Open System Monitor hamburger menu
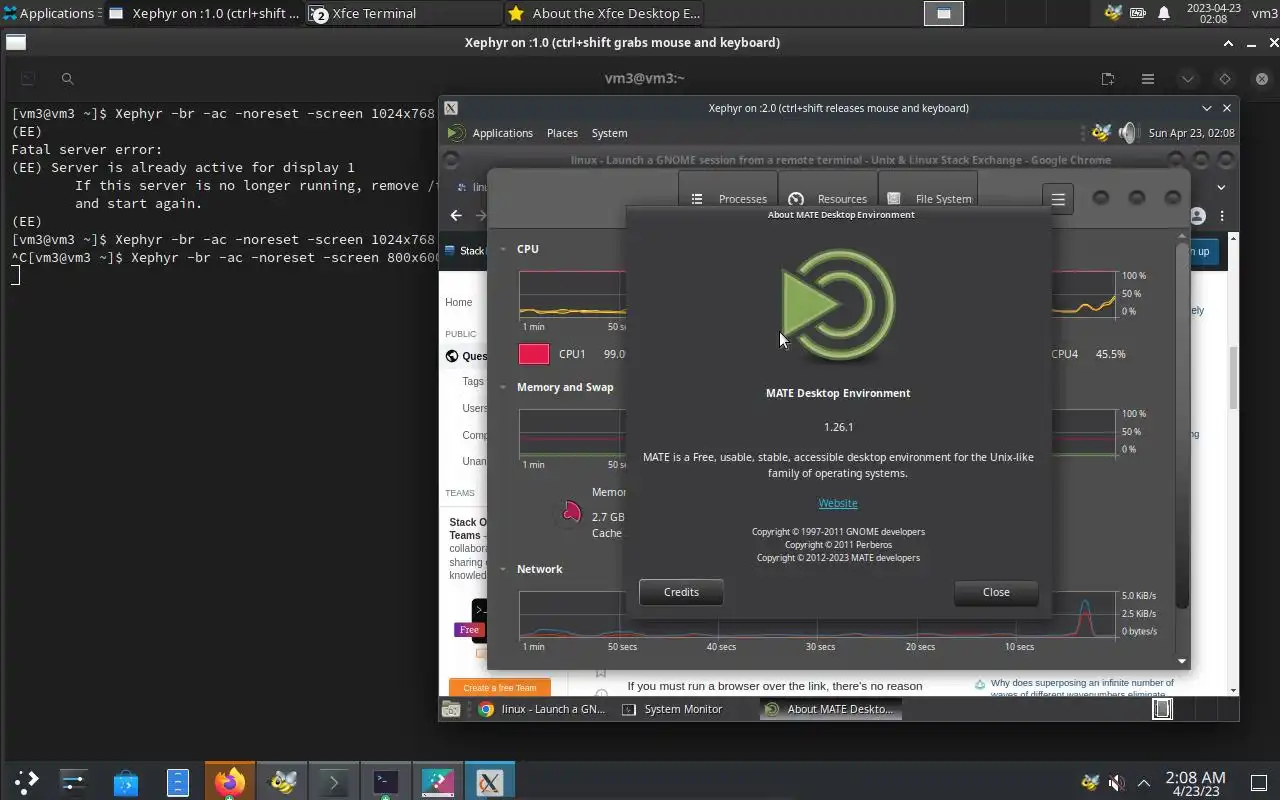 (1058, 199)
